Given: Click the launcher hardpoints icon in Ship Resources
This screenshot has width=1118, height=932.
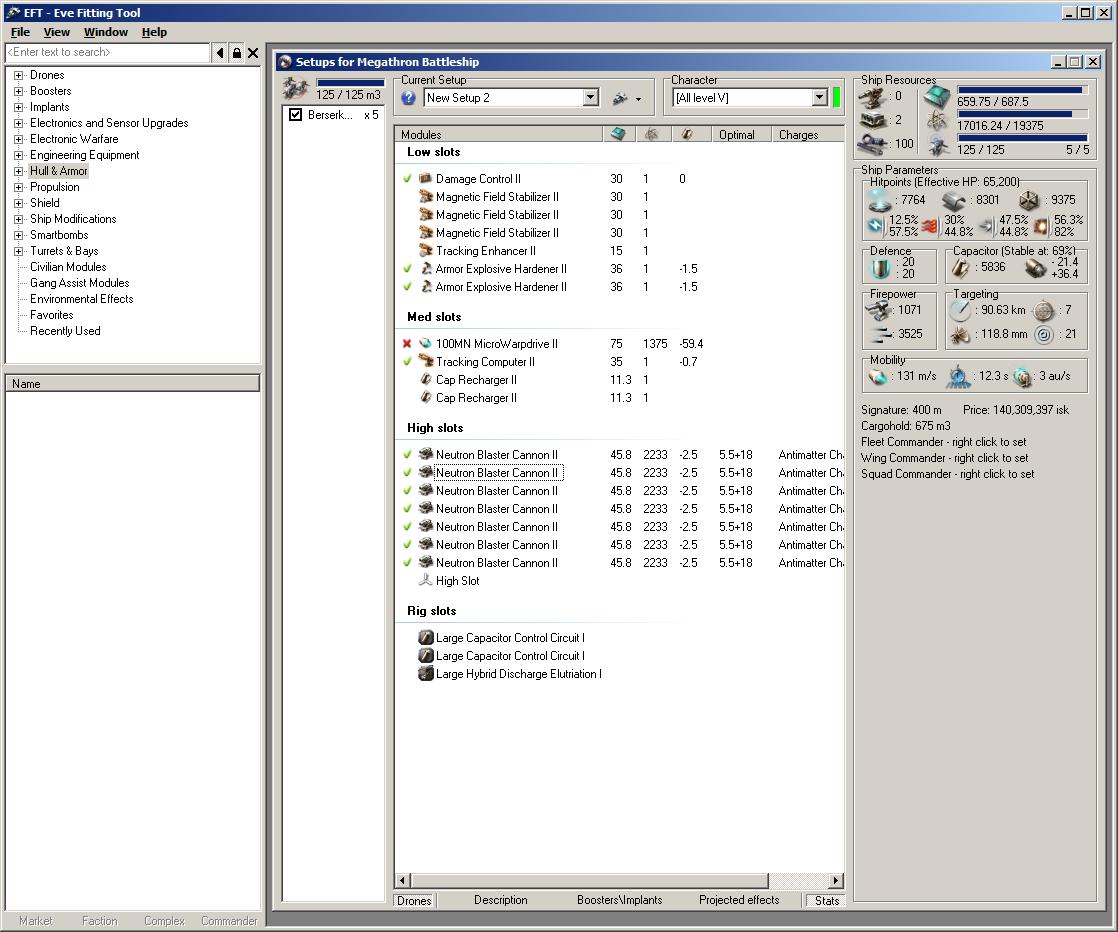Looking at the screenshot, I should click(x=871, y=120).
